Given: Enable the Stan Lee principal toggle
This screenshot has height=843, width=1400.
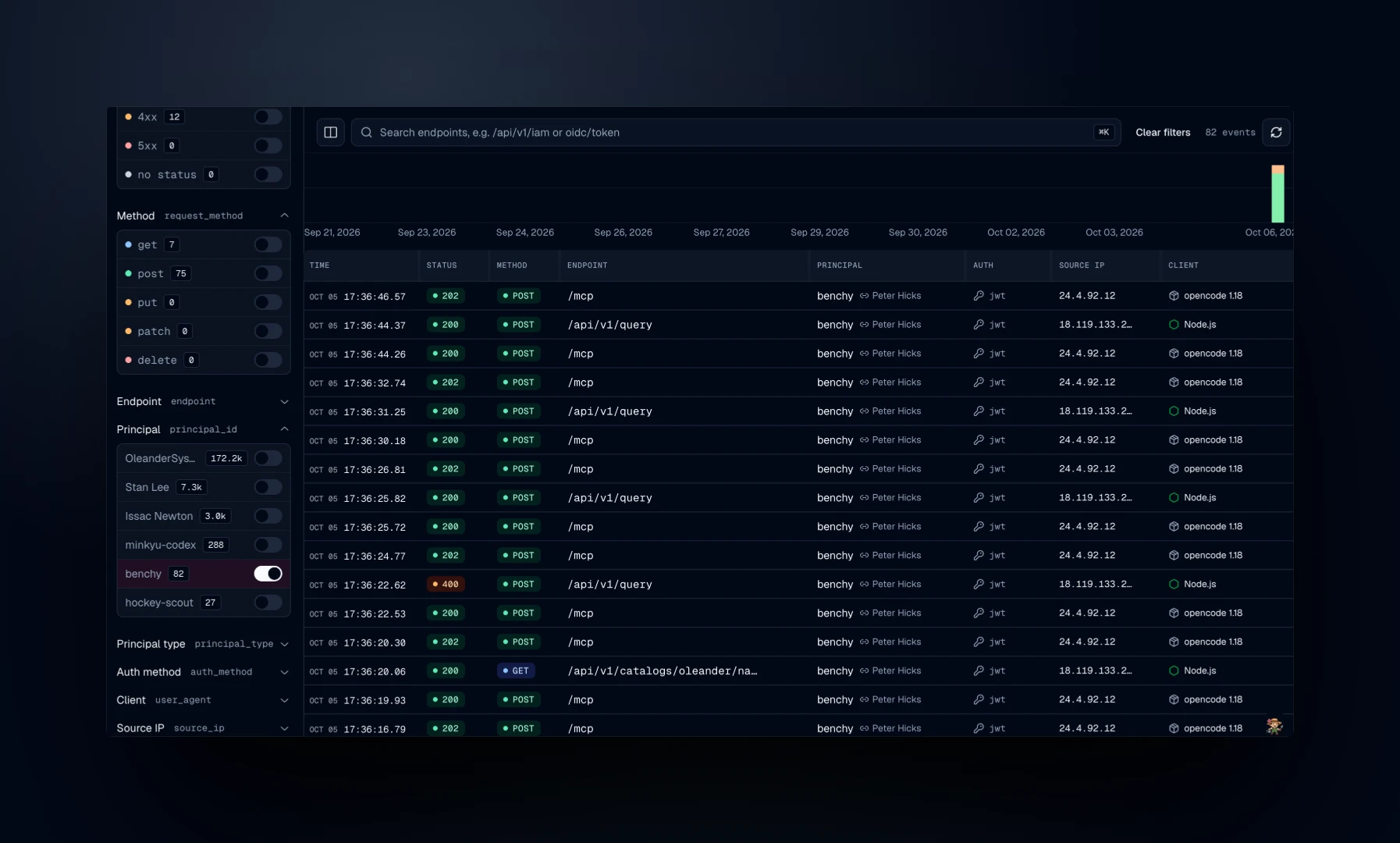Looking at the screenshot, I should coord(268,487).
